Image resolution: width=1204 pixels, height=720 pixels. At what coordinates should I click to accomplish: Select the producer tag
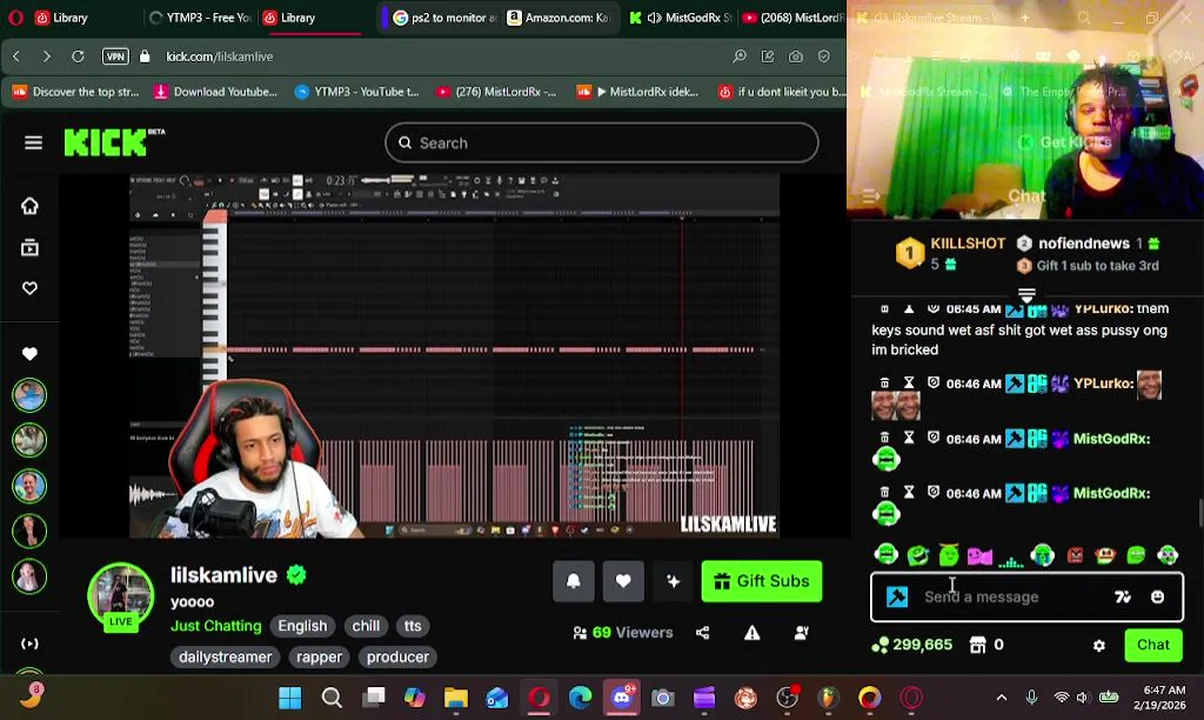coord(397,657)
